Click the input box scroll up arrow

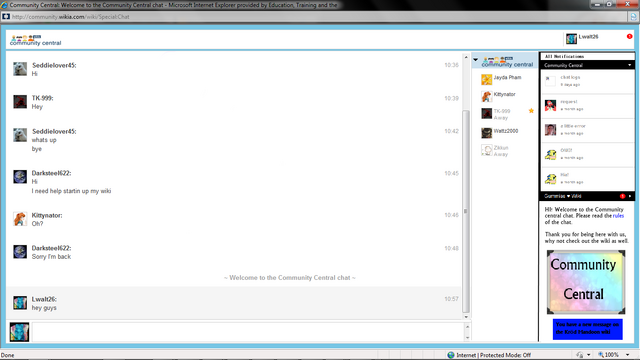point(467,327)
